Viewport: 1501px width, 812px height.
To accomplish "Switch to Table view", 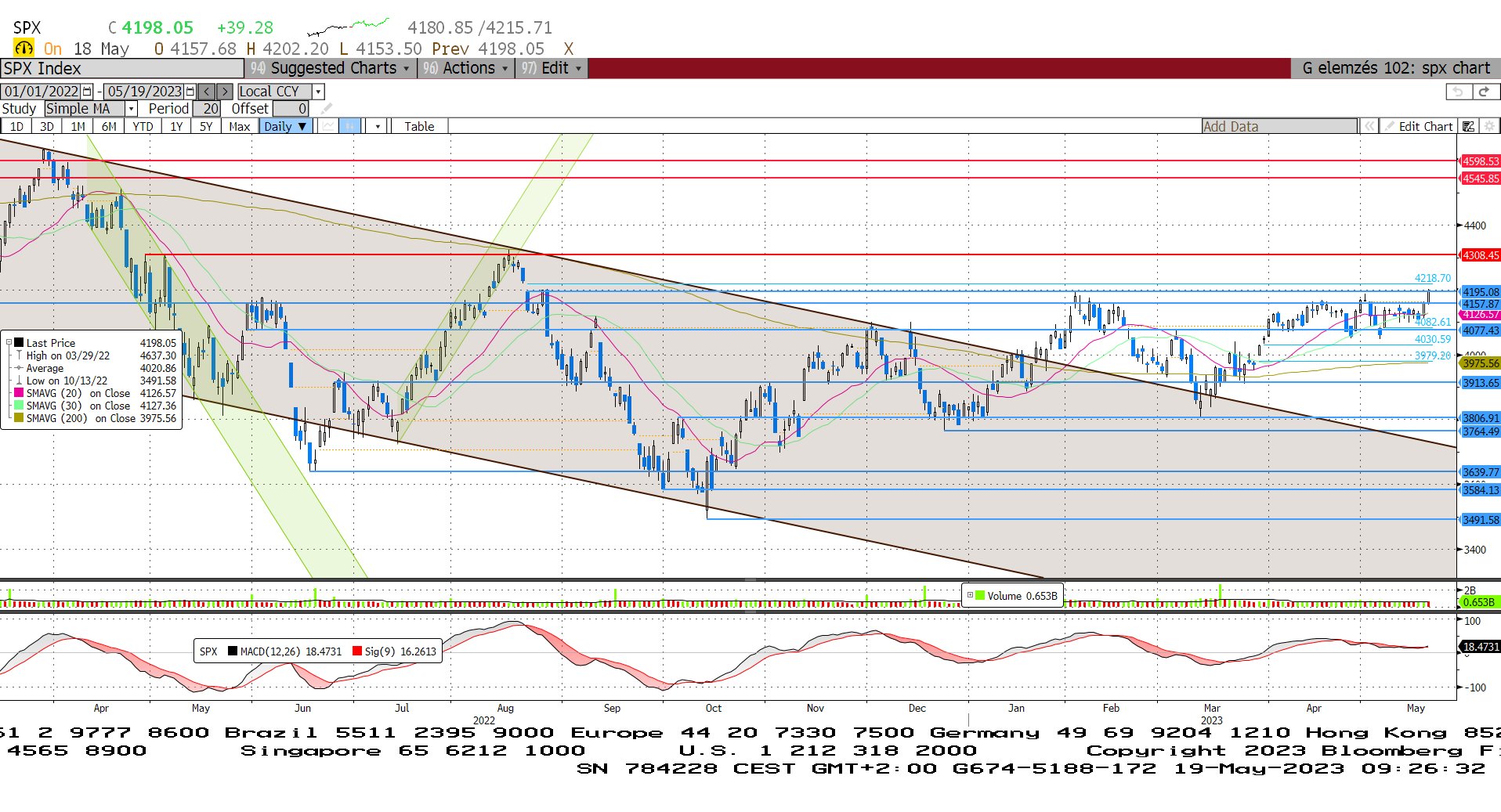I will click(419, 126).
